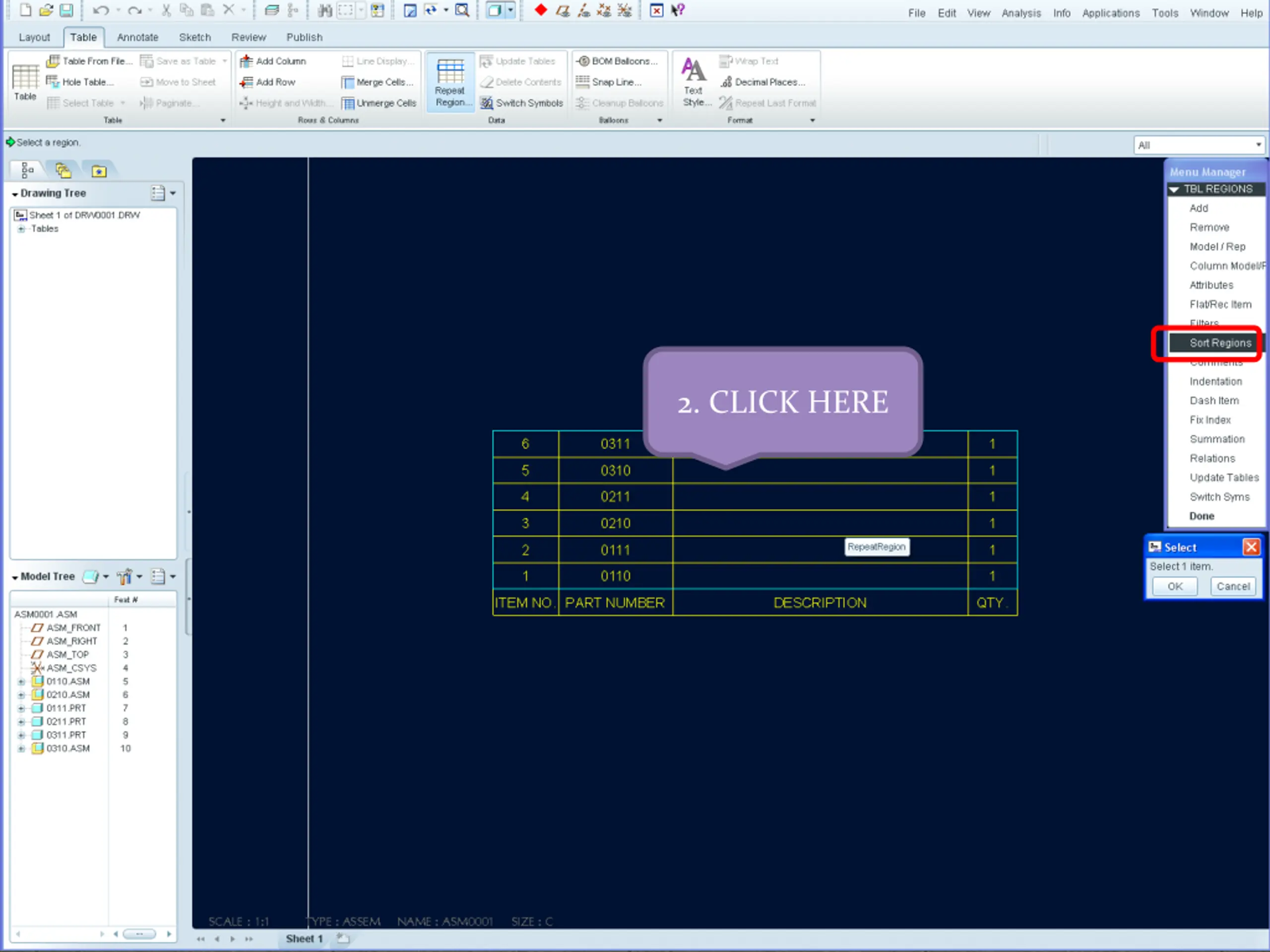Click Merge Cells in ribbon

click(378, 82)
